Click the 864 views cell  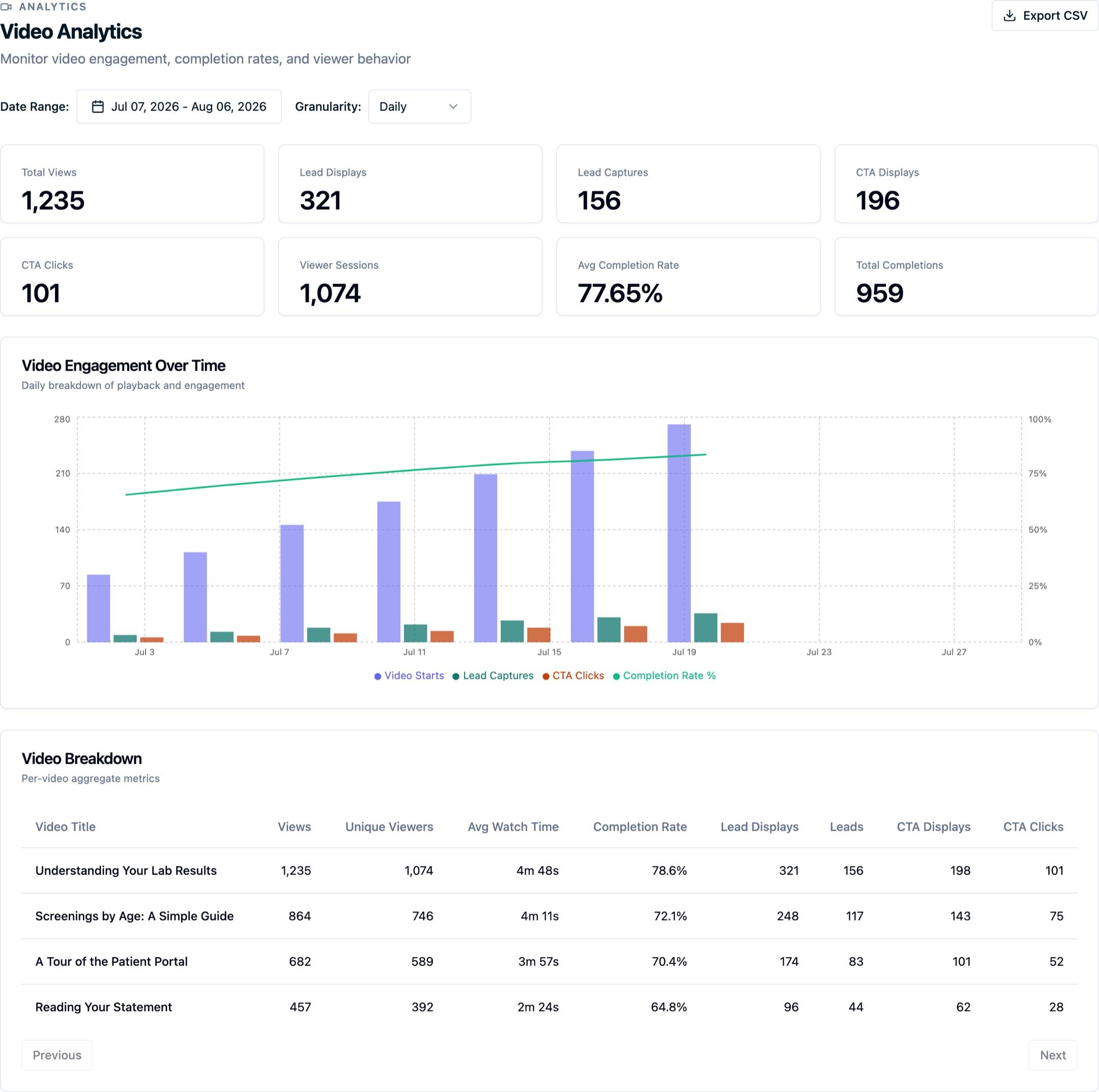[x=300, y=915]
